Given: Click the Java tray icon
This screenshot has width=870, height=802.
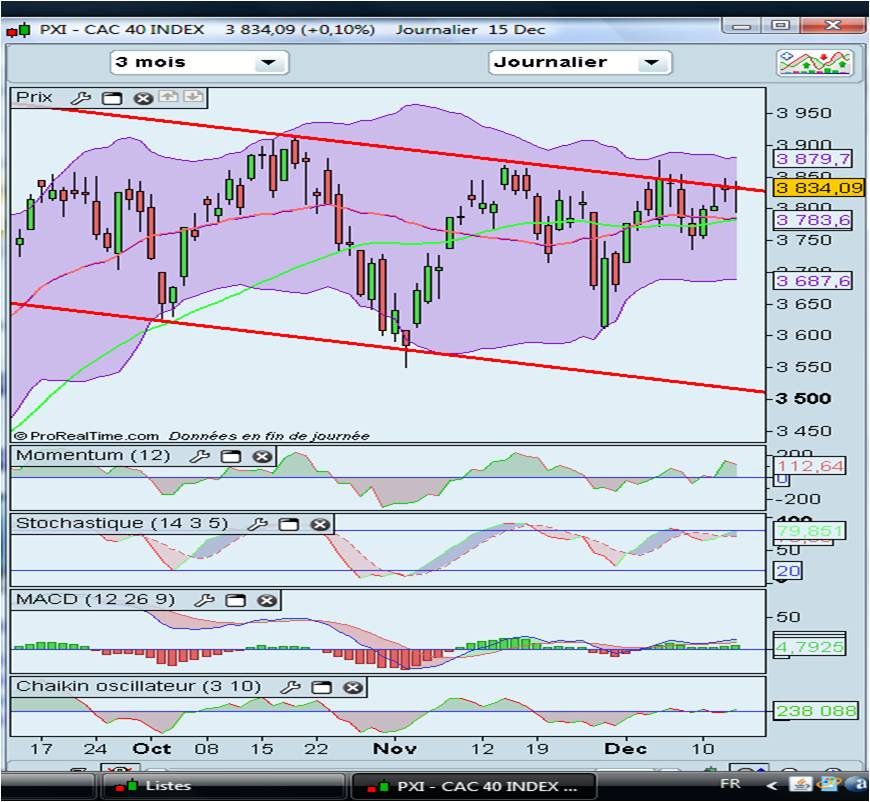Looking at the screenshot, I should coord(801,784).
